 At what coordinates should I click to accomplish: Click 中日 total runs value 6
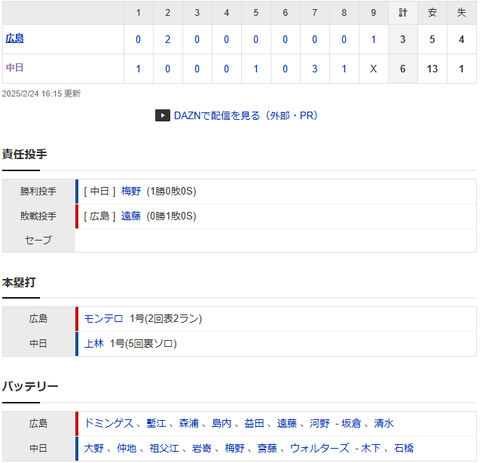403,69
